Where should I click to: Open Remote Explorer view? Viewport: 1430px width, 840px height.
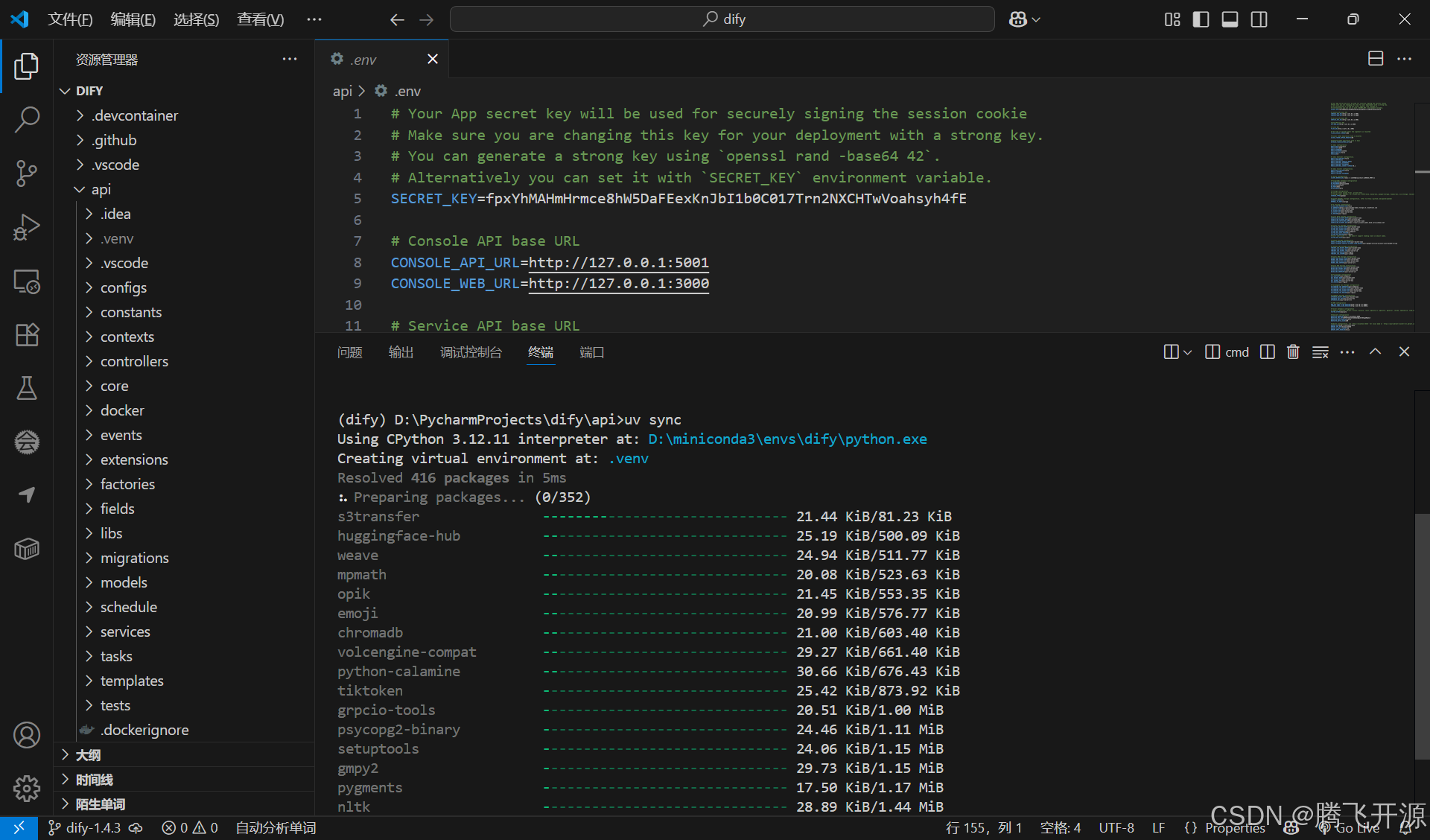click(x=27, y=281)
